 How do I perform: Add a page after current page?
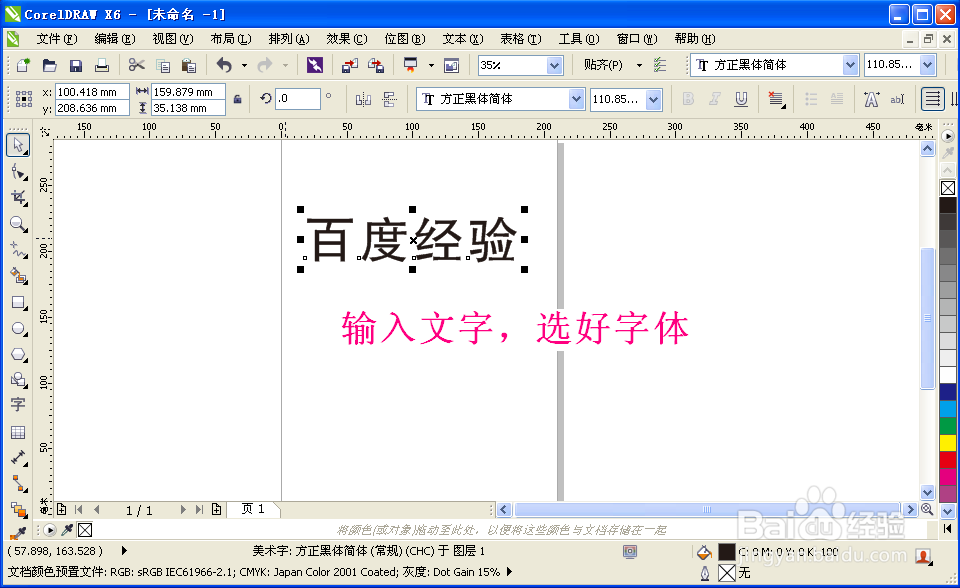point(217,510)
